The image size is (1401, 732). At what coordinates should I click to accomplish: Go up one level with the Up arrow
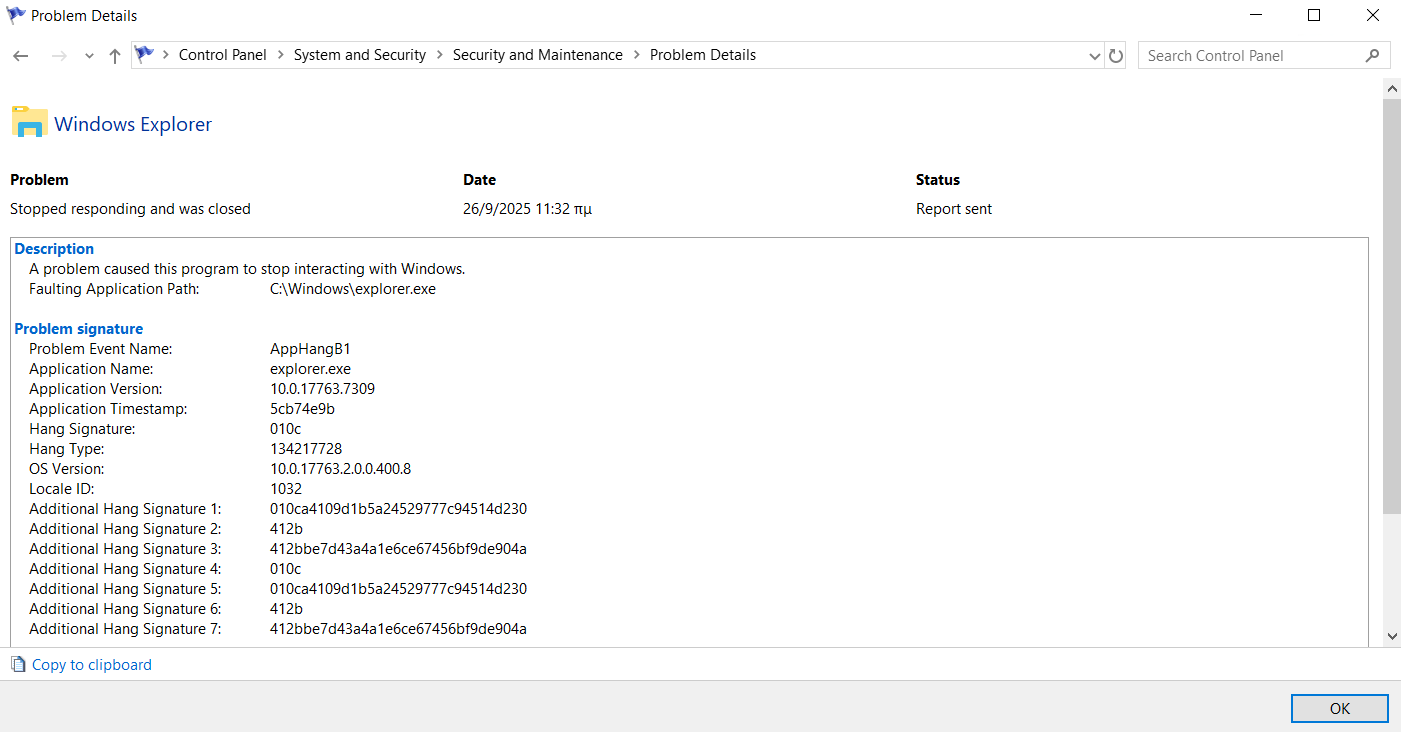click(x=115, y=56)
